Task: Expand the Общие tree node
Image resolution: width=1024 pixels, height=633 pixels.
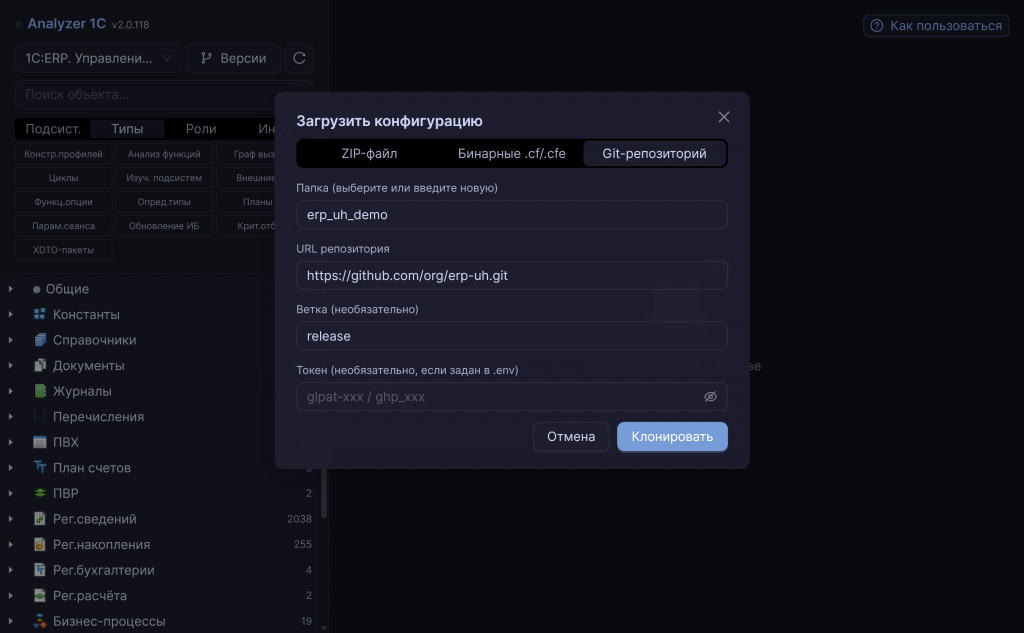Action: (x=10, y=289)
